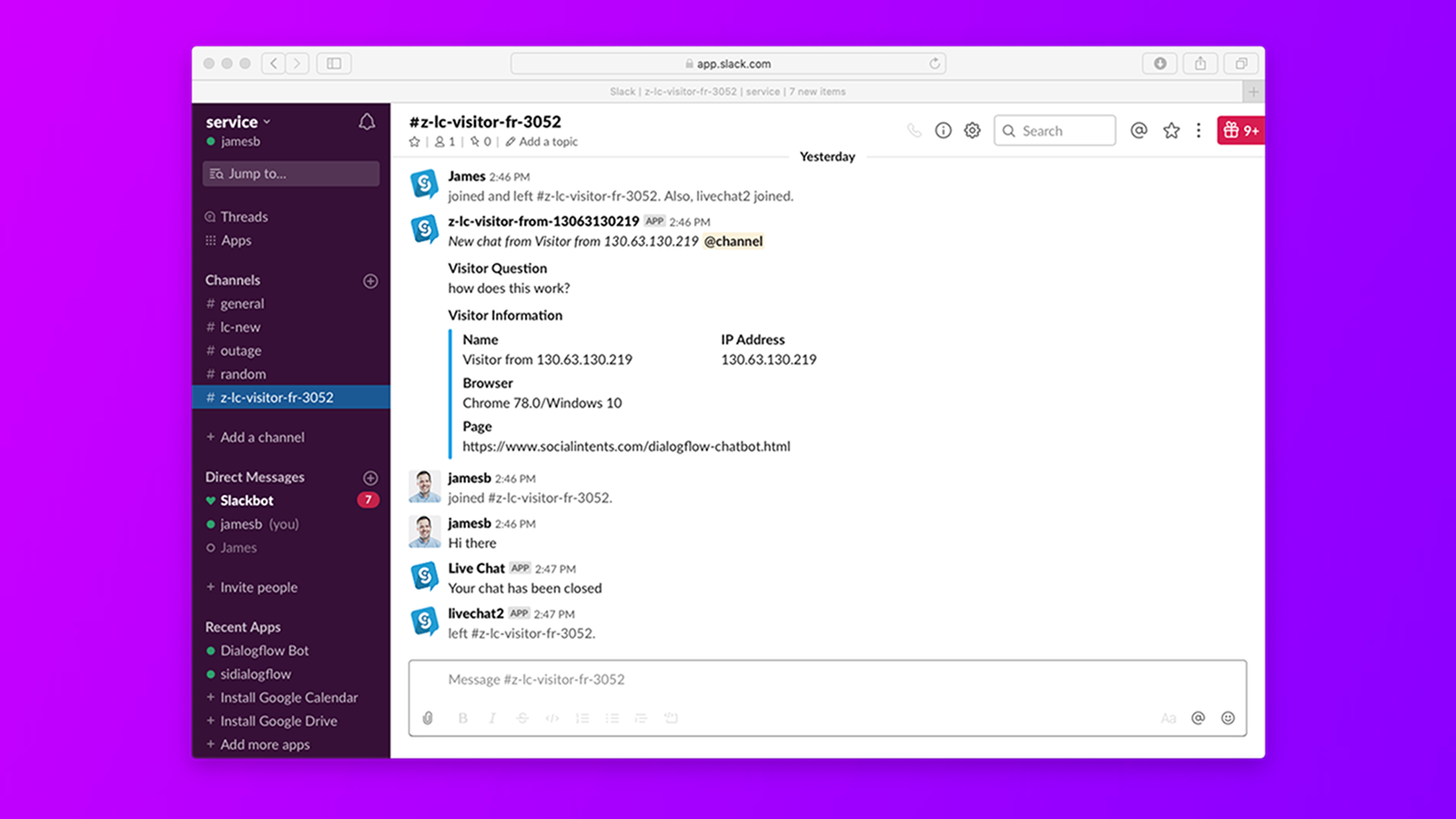This screenshot has width=1456, height=819.
Task: Show channel details info icon
Action: [x=944, y=130]
